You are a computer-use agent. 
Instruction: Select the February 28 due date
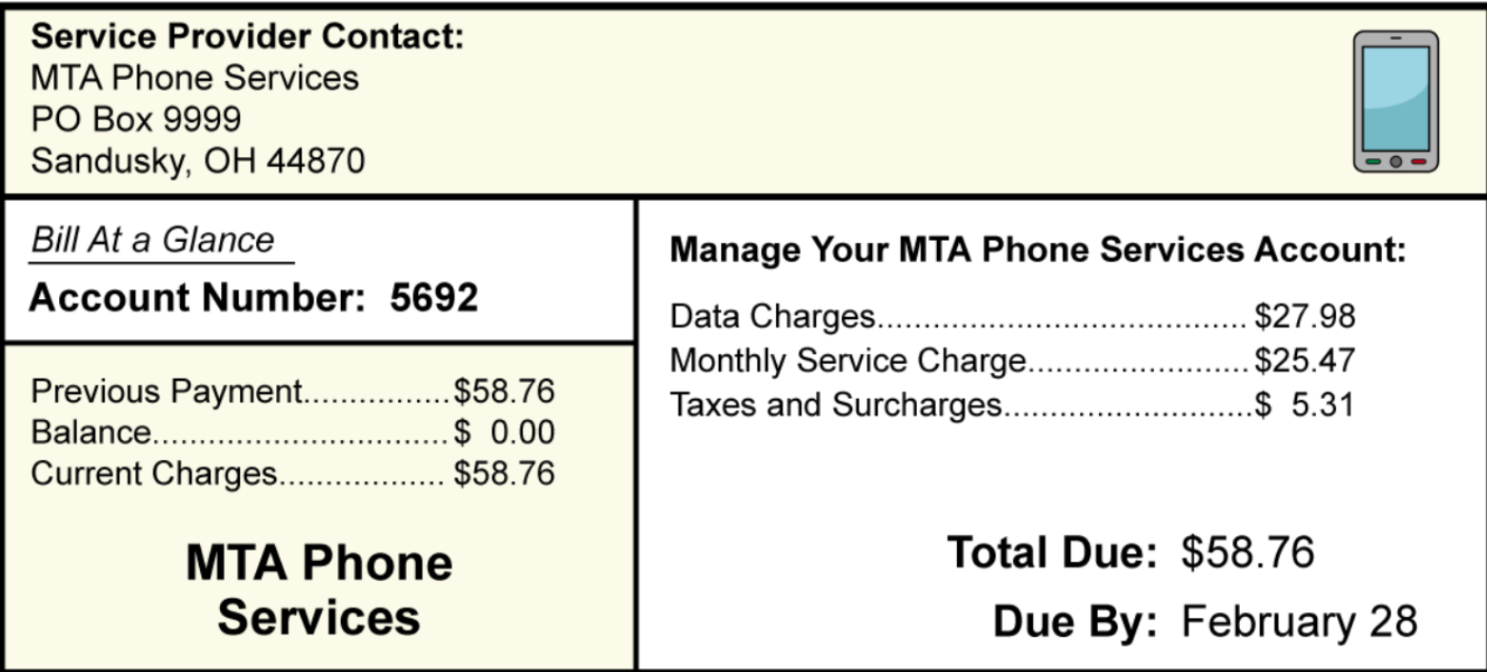point(1299,621)
